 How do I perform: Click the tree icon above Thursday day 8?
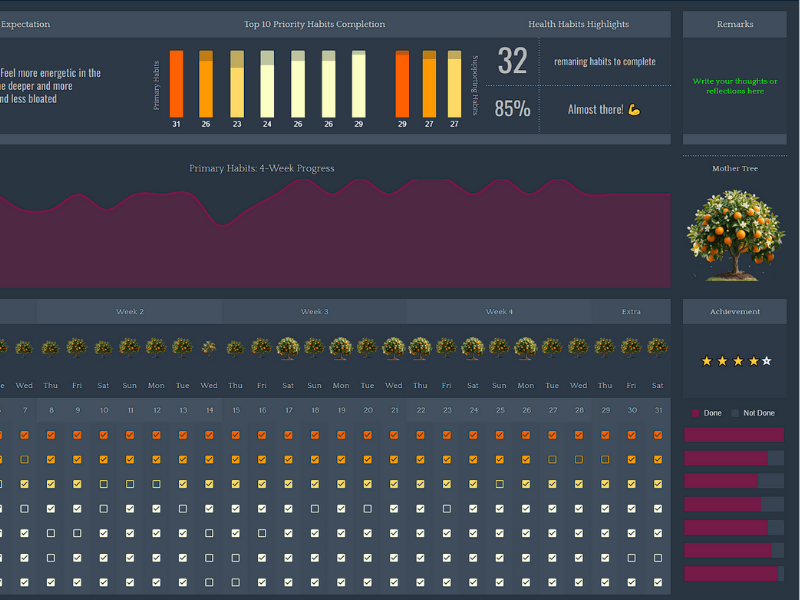(x=50, y=348)
